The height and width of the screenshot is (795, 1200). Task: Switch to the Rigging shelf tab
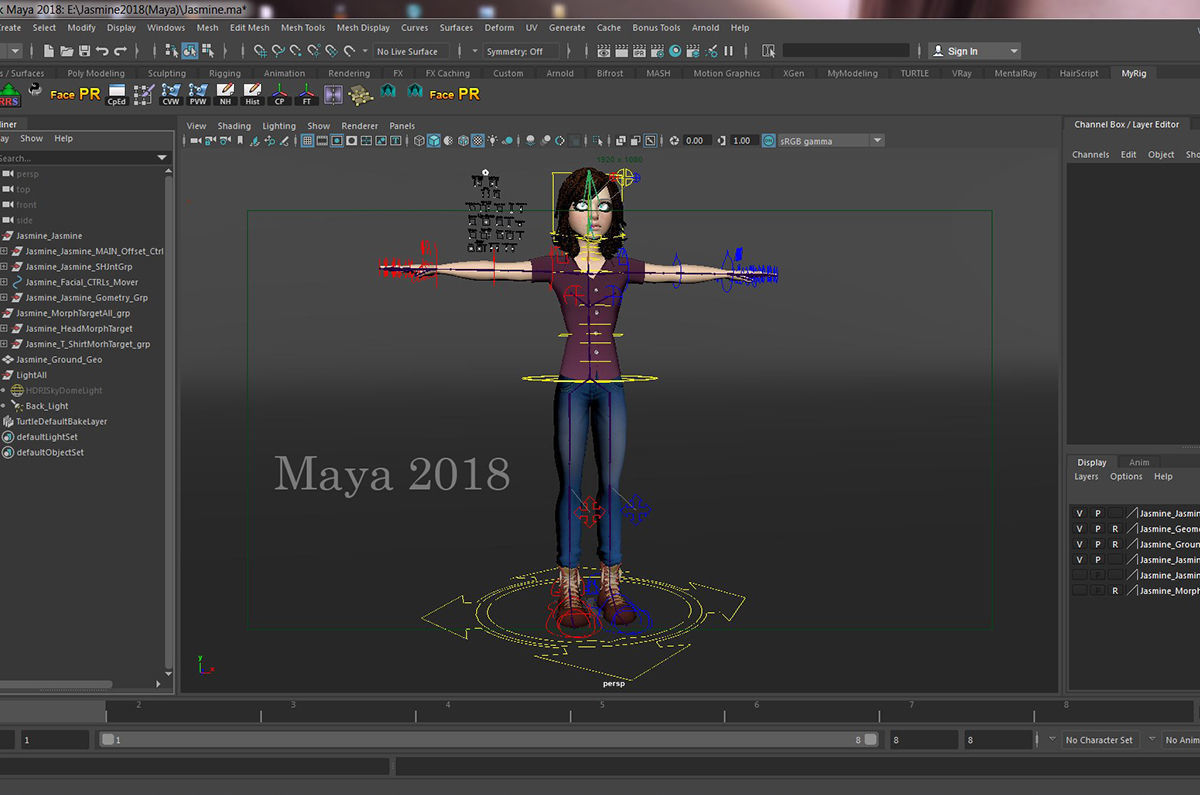225,73
